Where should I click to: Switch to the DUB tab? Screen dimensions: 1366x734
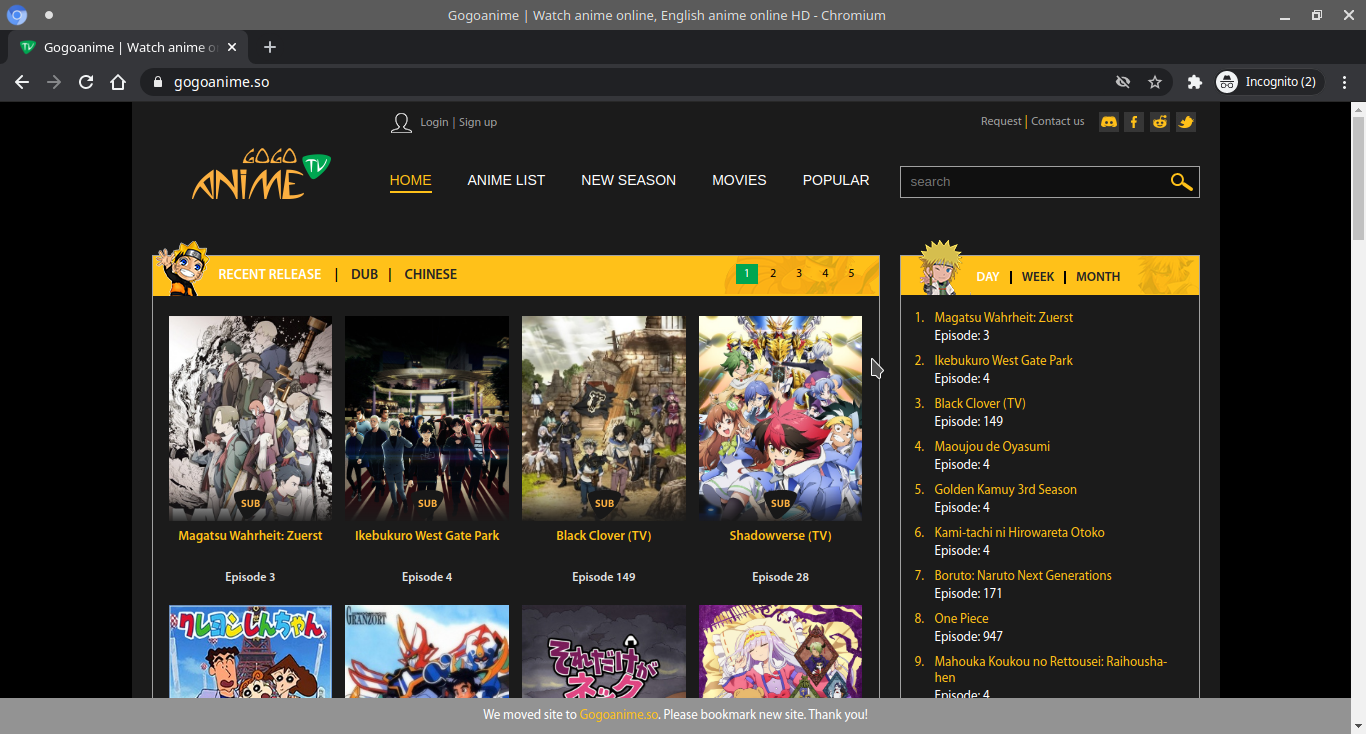[x=364, y=274]
